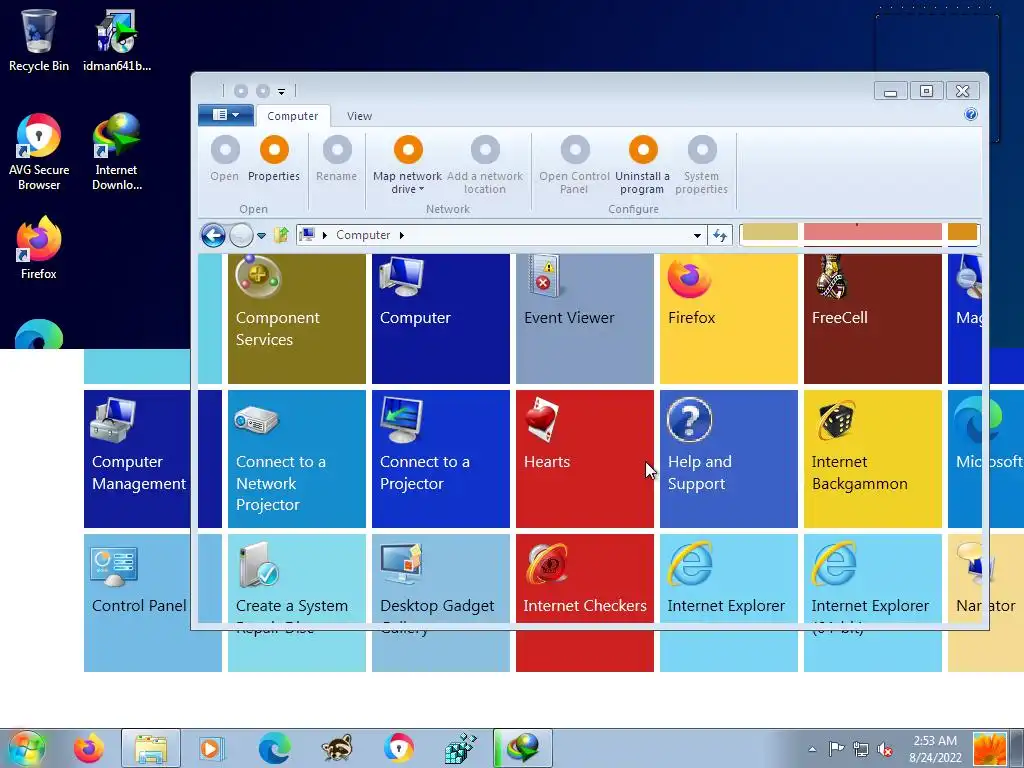
Task: Launch the Firefox tile in the grid
Action: tap(729, 319)
